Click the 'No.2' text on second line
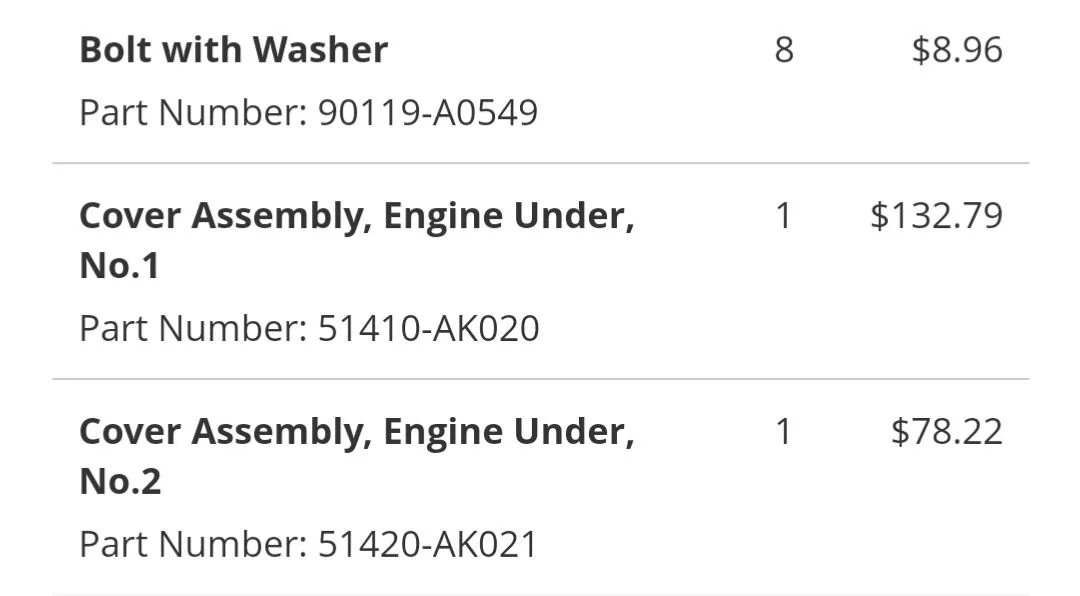 click(x=121, y=481)
